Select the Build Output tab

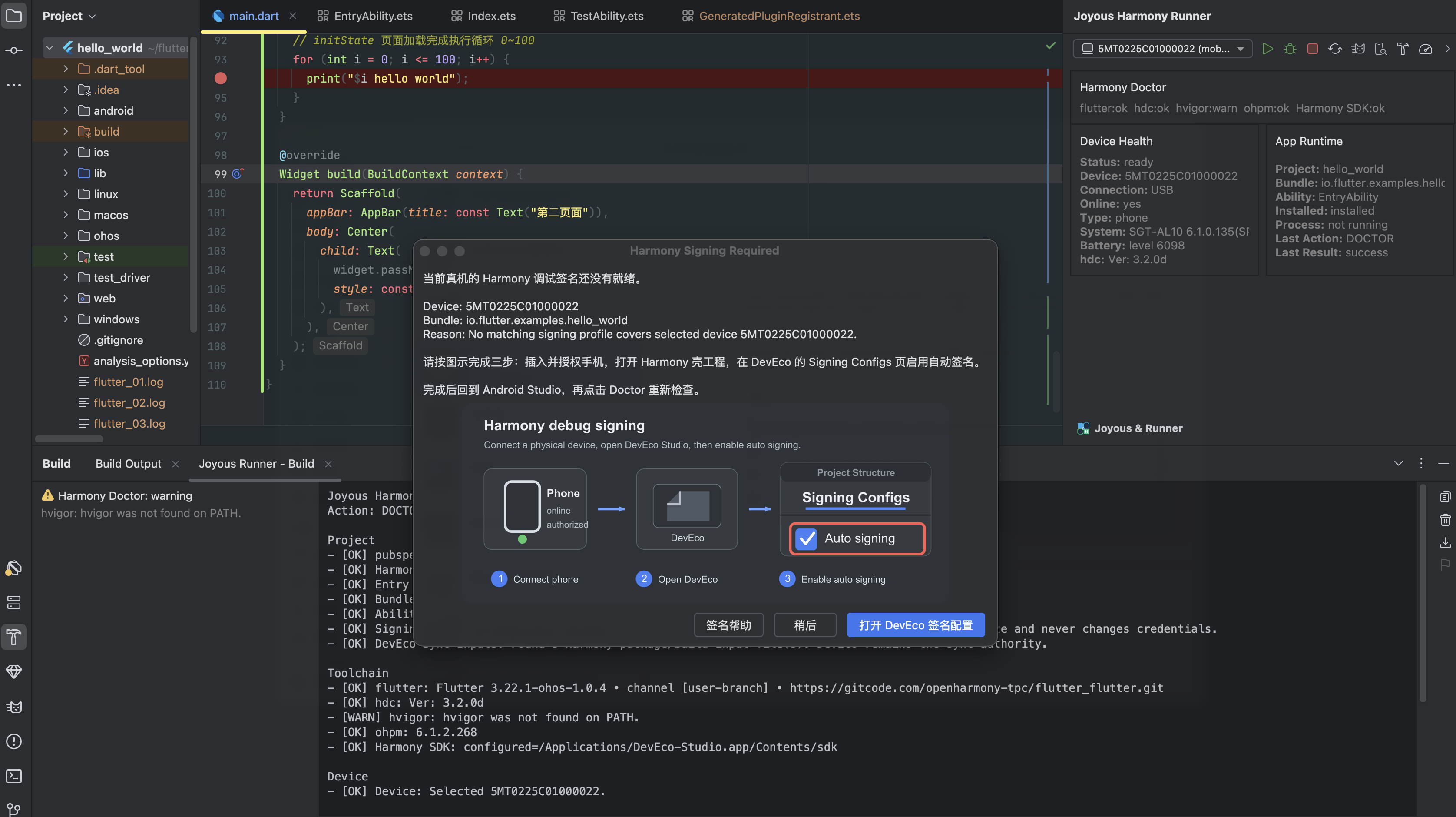(128, 464)
